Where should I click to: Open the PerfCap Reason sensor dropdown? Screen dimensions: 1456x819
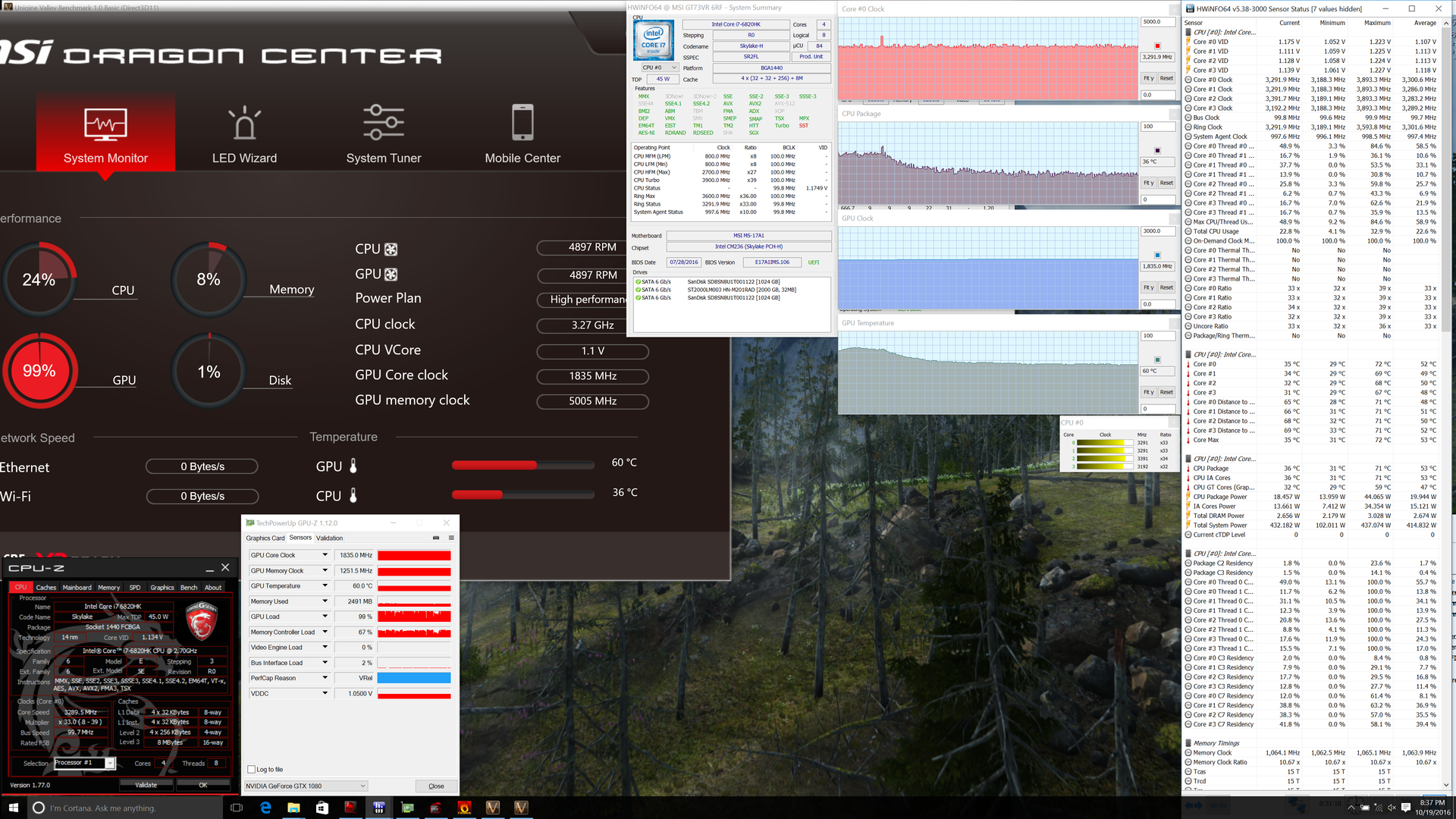325,678
